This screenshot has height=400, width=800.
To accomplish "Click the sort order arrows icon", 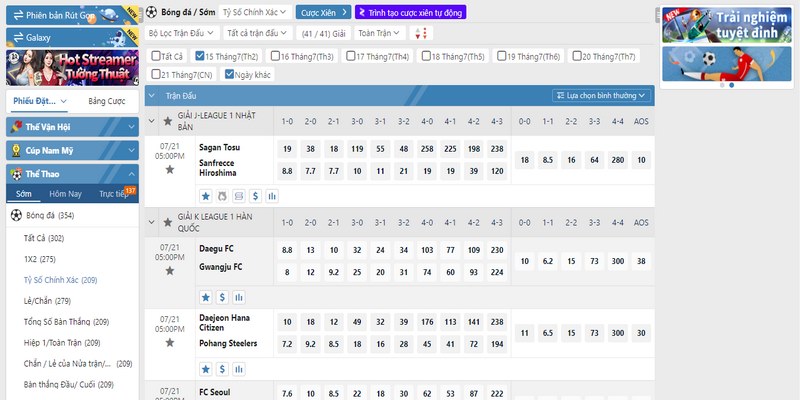I will click(x=421, y=33).
